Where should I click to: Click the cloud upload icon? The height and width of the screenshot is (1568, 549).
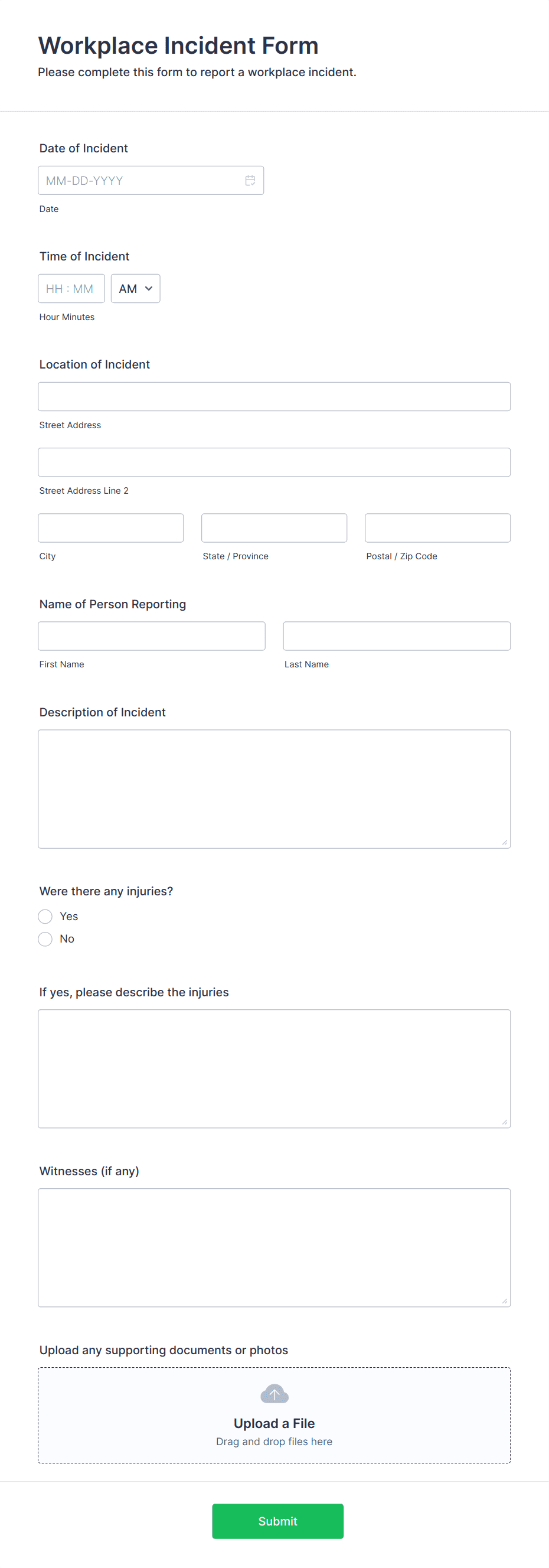click(x=274, y=1394)
